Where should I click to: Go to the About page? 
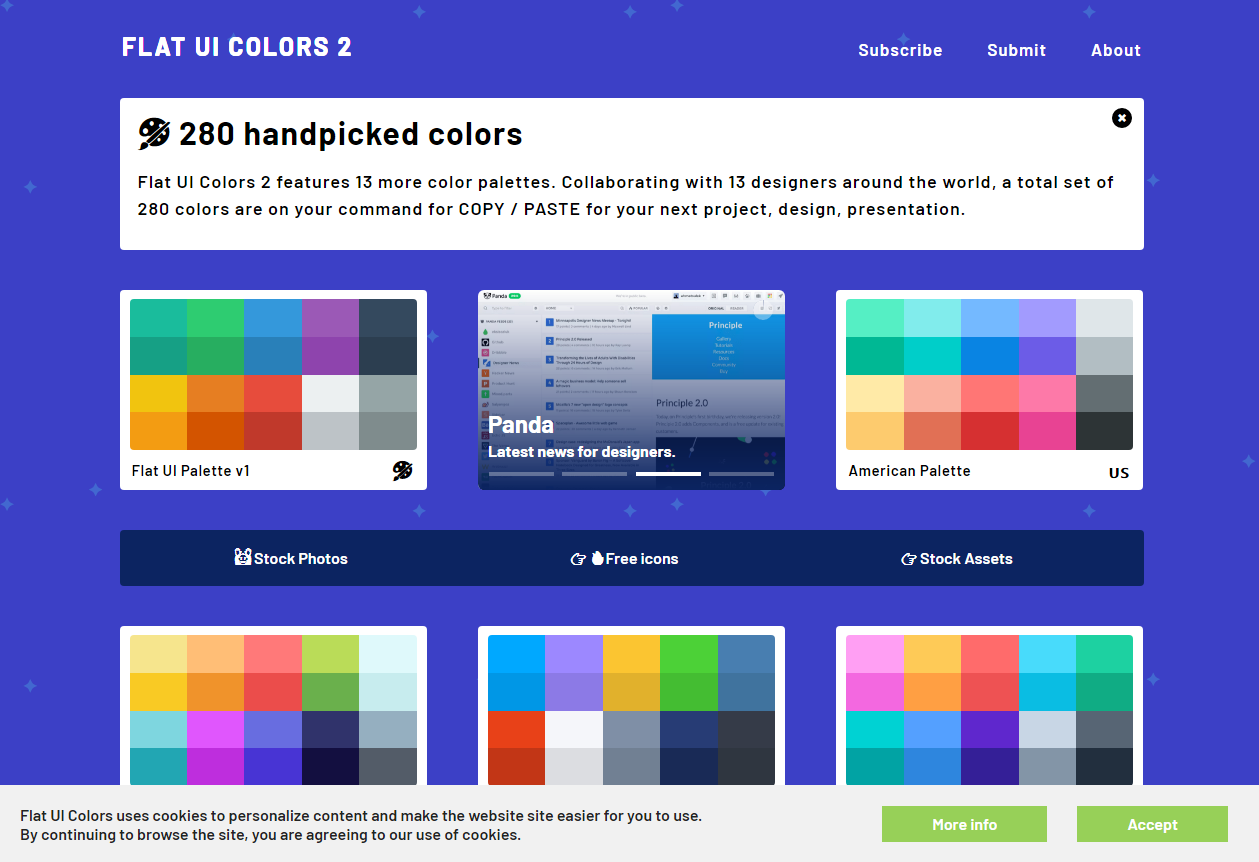click(x=1116, y=50)
